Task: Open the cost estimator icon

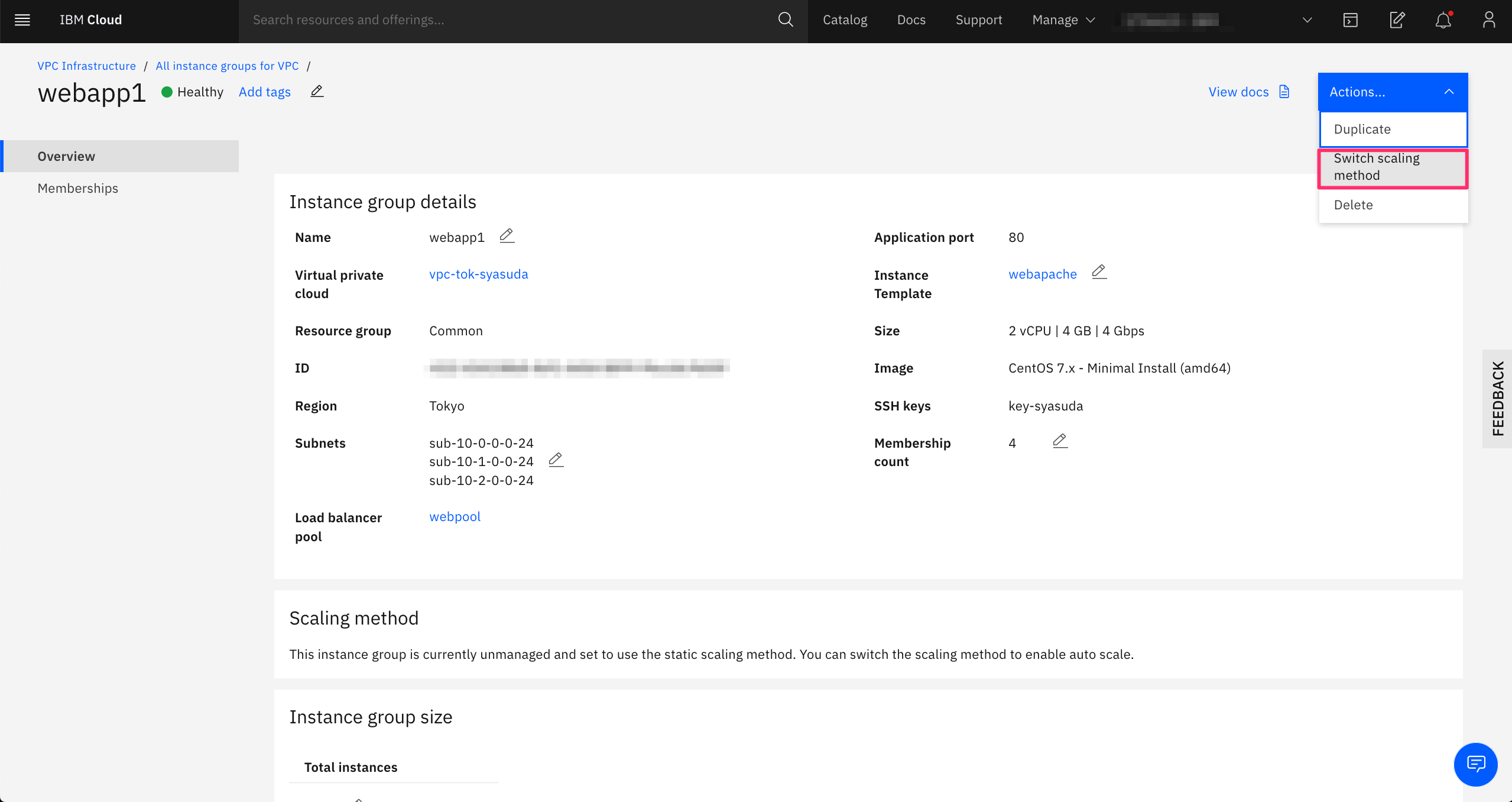Action: [1397, 20]
